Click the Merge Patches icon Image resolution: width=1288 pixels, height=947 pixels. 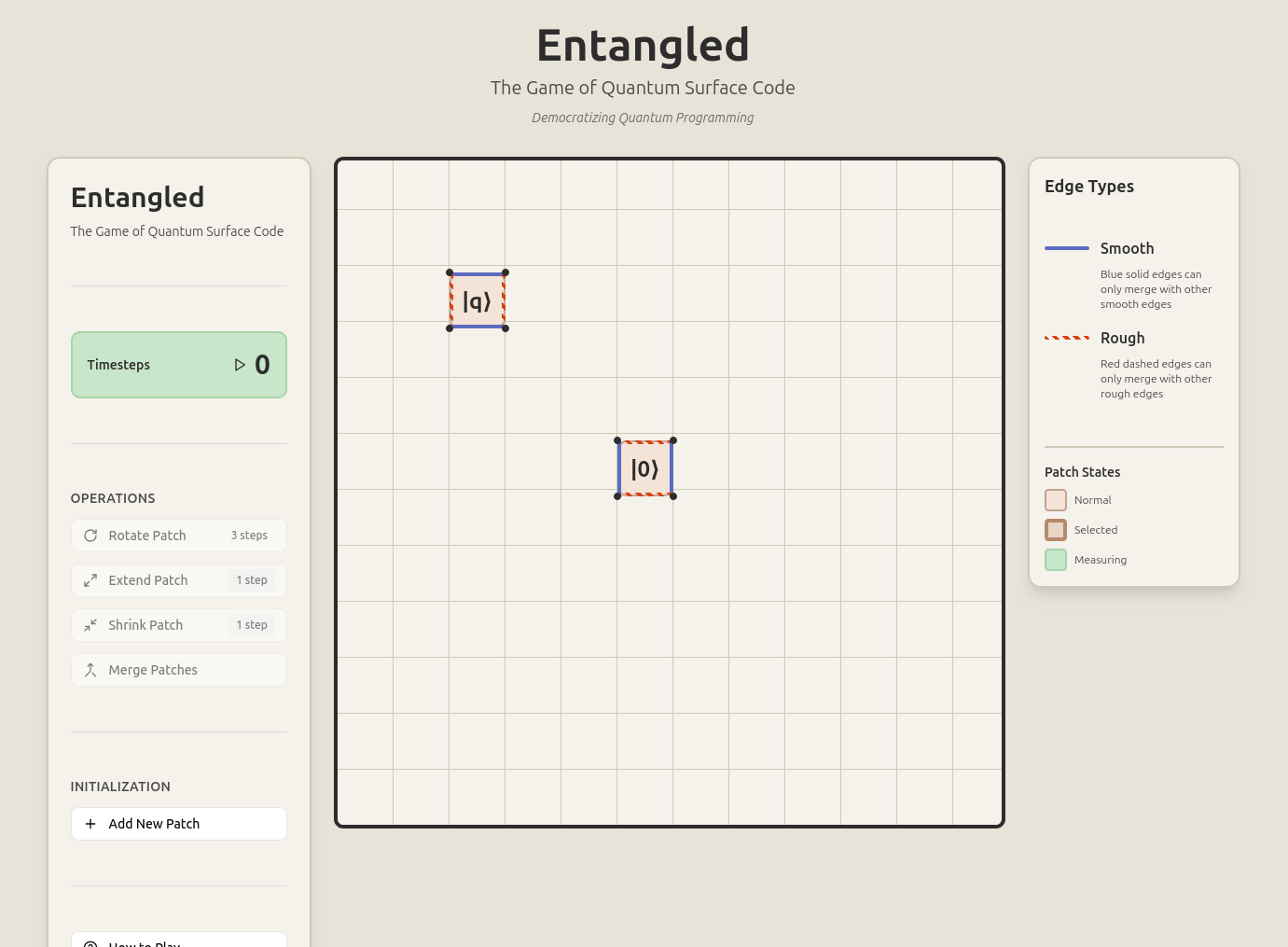tap(90, 670)
